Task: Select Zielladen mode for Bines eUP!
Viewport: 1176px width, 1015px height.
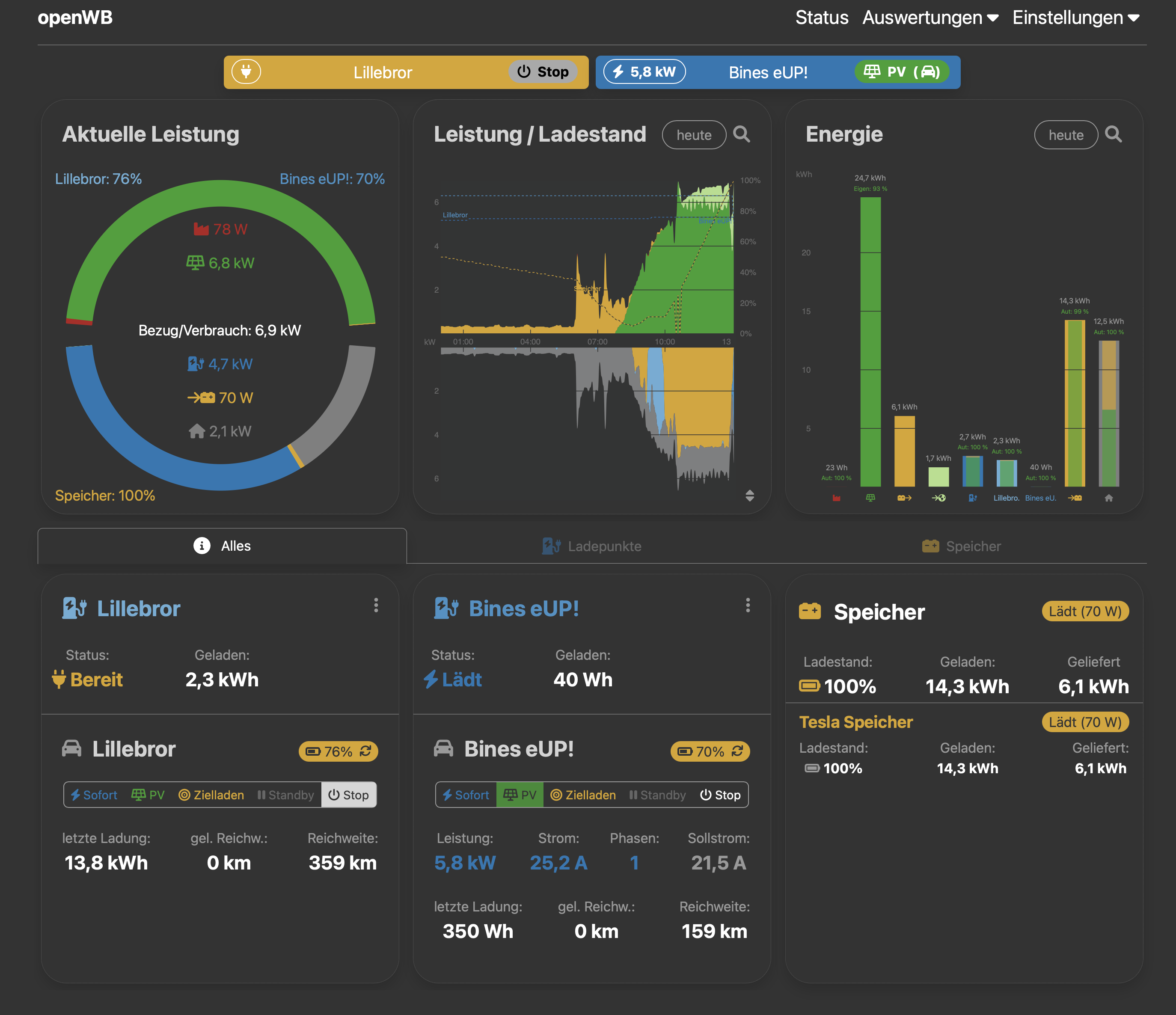Action: [x=583, y=795]
